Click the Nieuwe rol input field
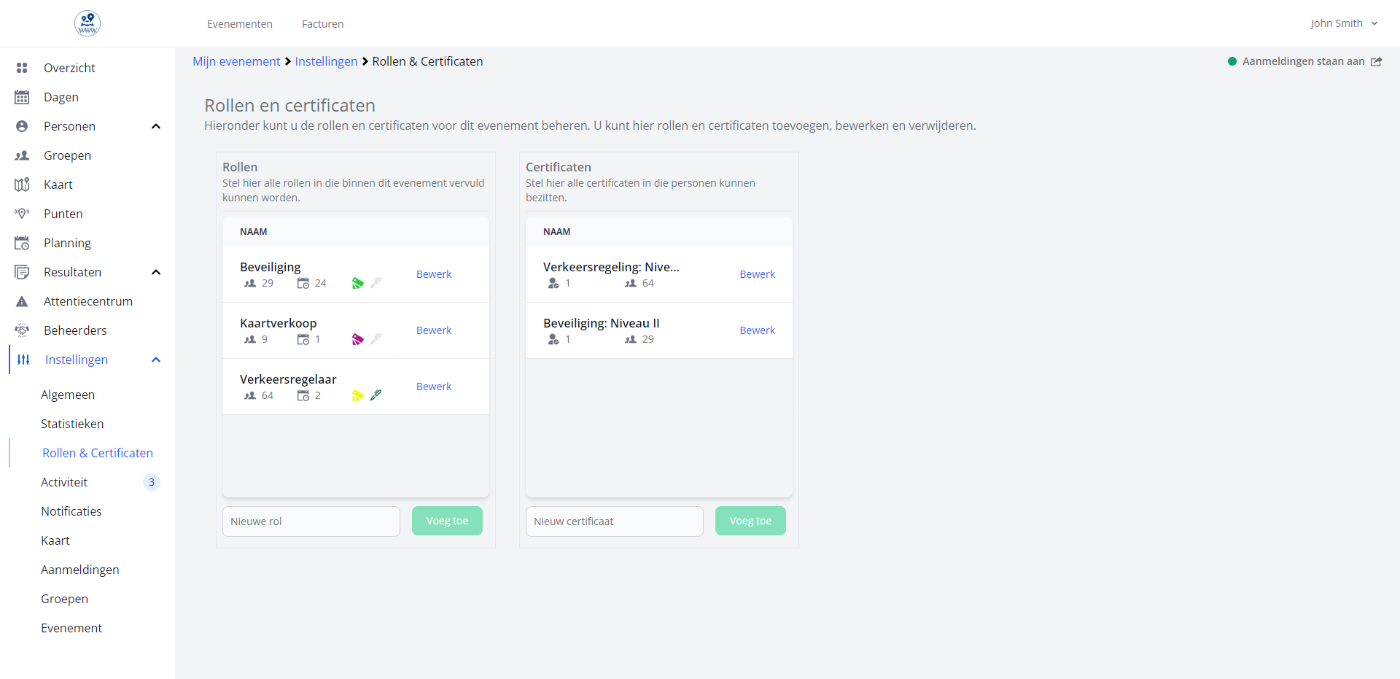Image resolution: width=1400 pixels, height=679 pixels. [x=311, y=521]
